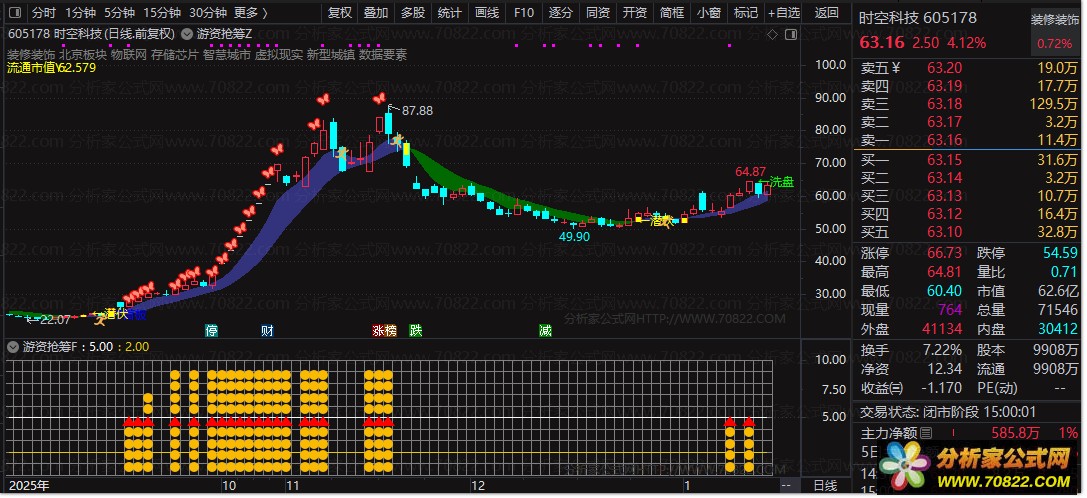Open the 复权 adjustment option
This screenshot has width=1087, height=498.
(x=340, y=12)
